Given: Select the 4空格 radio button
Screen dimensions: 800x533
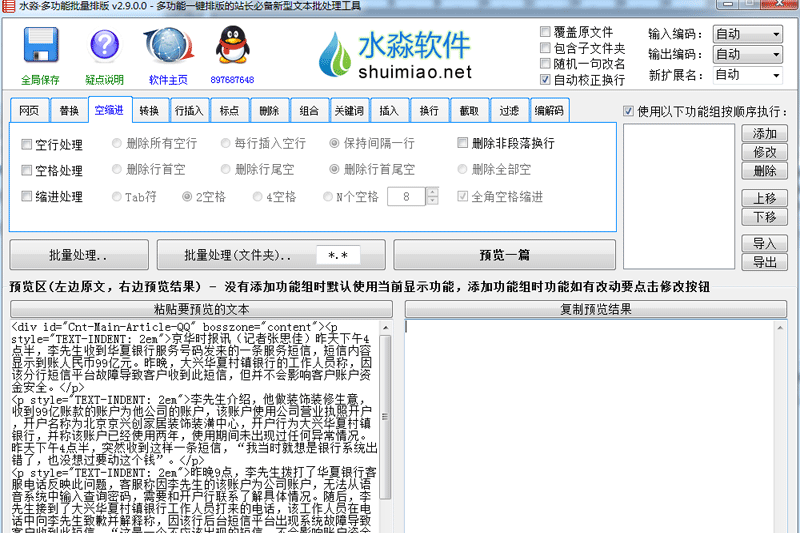Looking at the screenshot, I should tap(258, 196).
